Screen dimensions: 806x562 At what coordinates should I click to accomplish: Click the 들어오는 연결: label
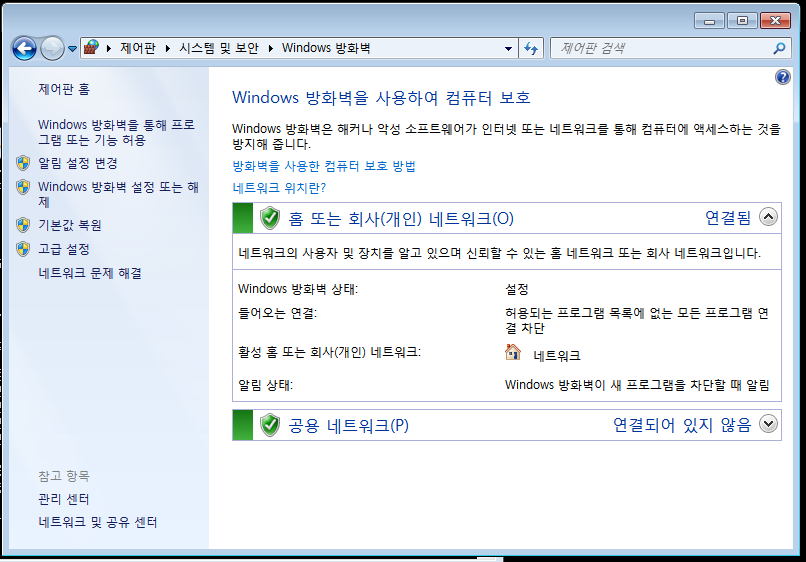coord(278,313)
